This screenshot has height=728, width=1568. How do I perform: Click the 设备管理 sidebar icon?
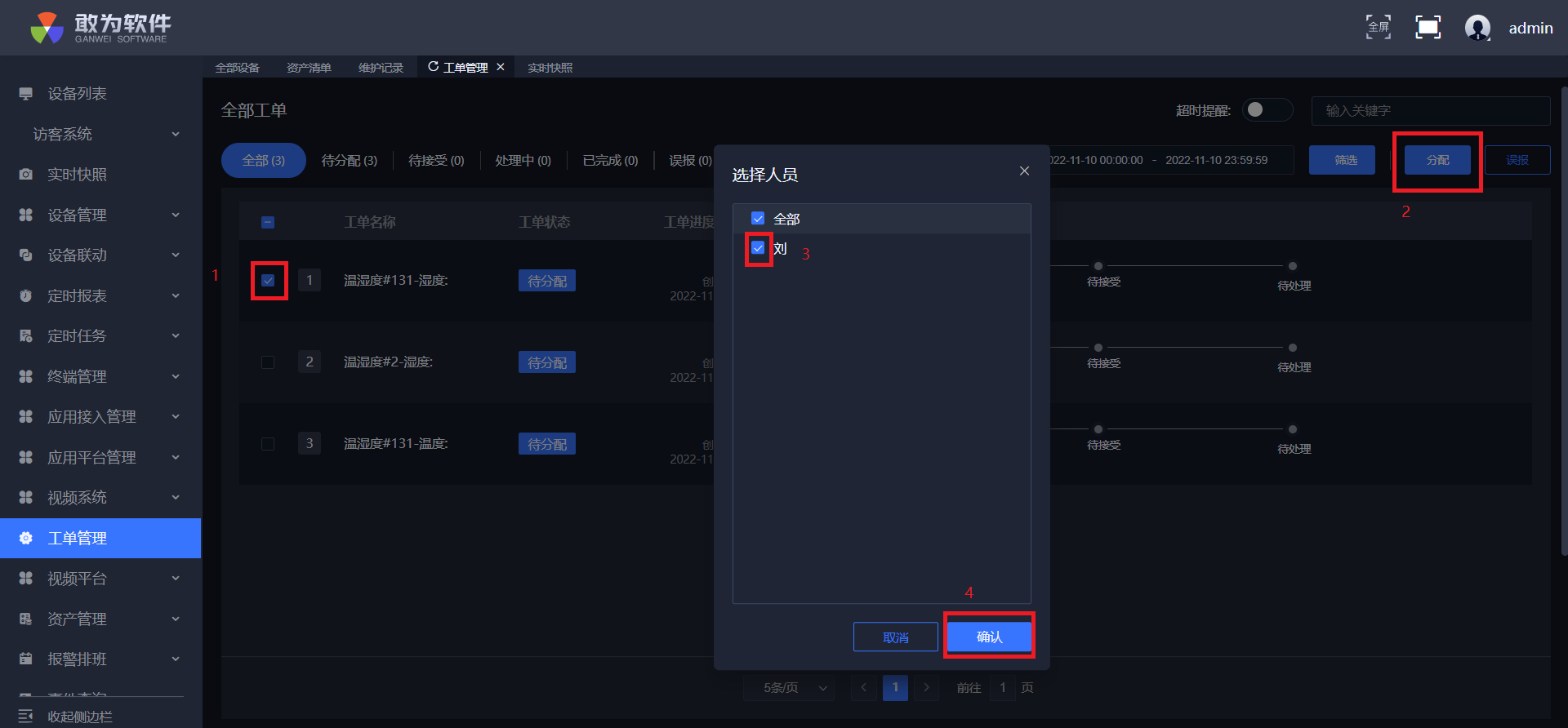[x=26, y=215]
